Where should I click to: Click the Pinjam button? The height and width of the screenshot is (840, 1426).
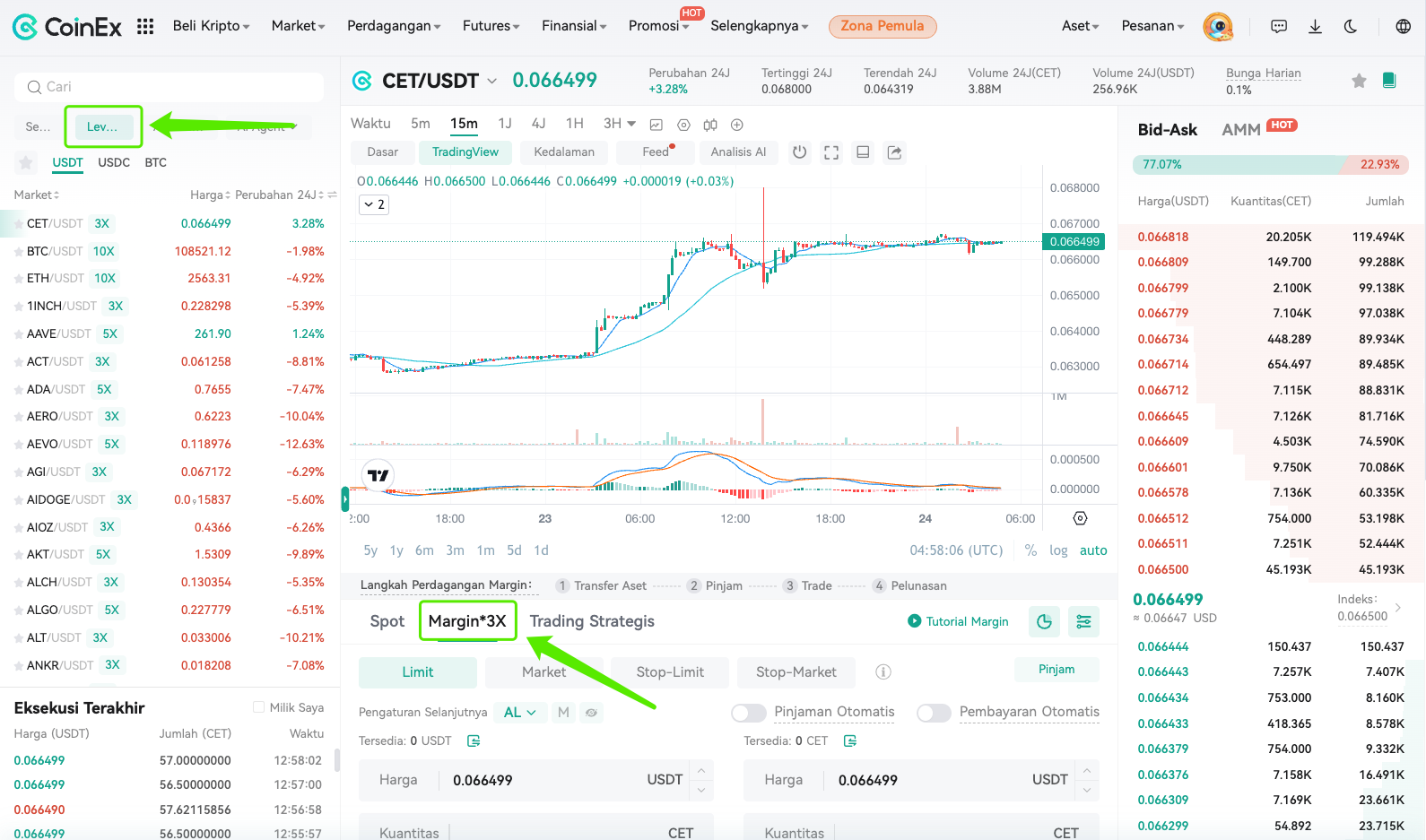(1056, 670)
